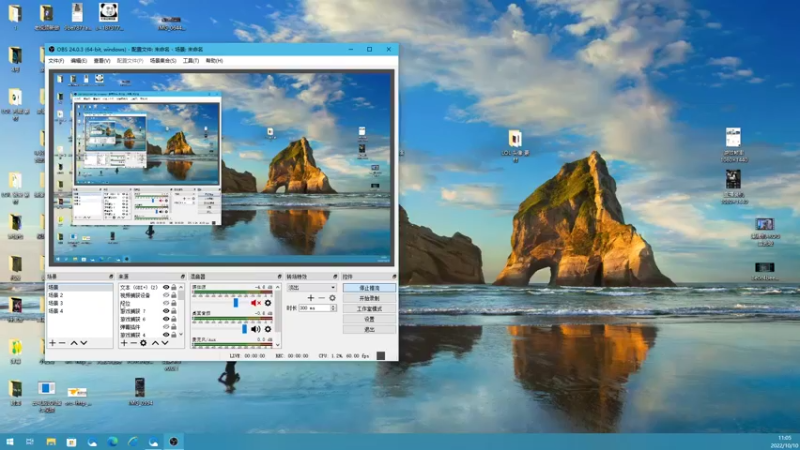
Task: Click the Sources list scroll-down arrow
Action: pyautogui.click(x=181, y=335)
